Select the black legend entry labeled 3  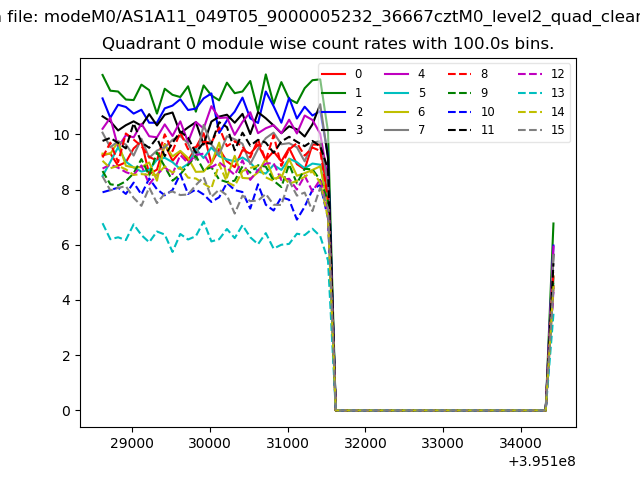(345, 130)
